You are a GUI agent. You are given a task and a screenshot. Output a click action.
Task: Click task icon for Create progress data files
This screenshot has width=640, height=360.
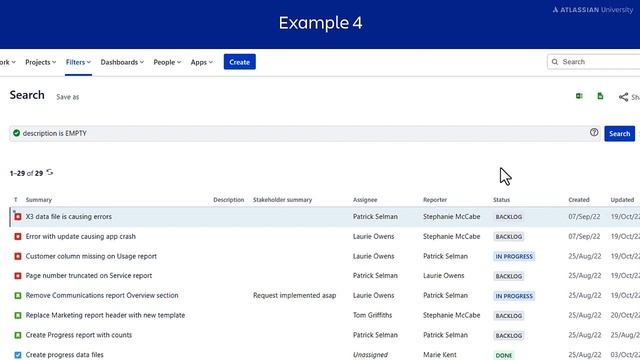(x=18, y=355)
